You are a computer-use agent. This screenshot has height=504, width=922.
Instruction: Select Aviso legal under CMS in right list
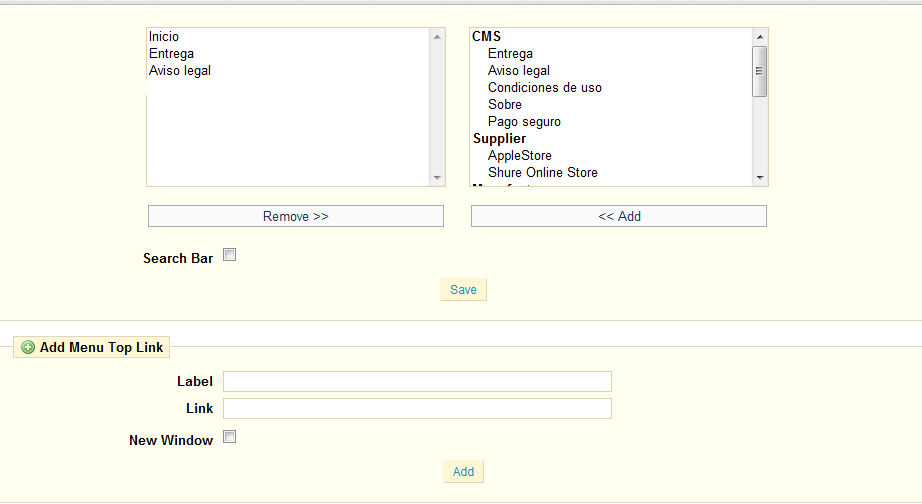(519, 71)
